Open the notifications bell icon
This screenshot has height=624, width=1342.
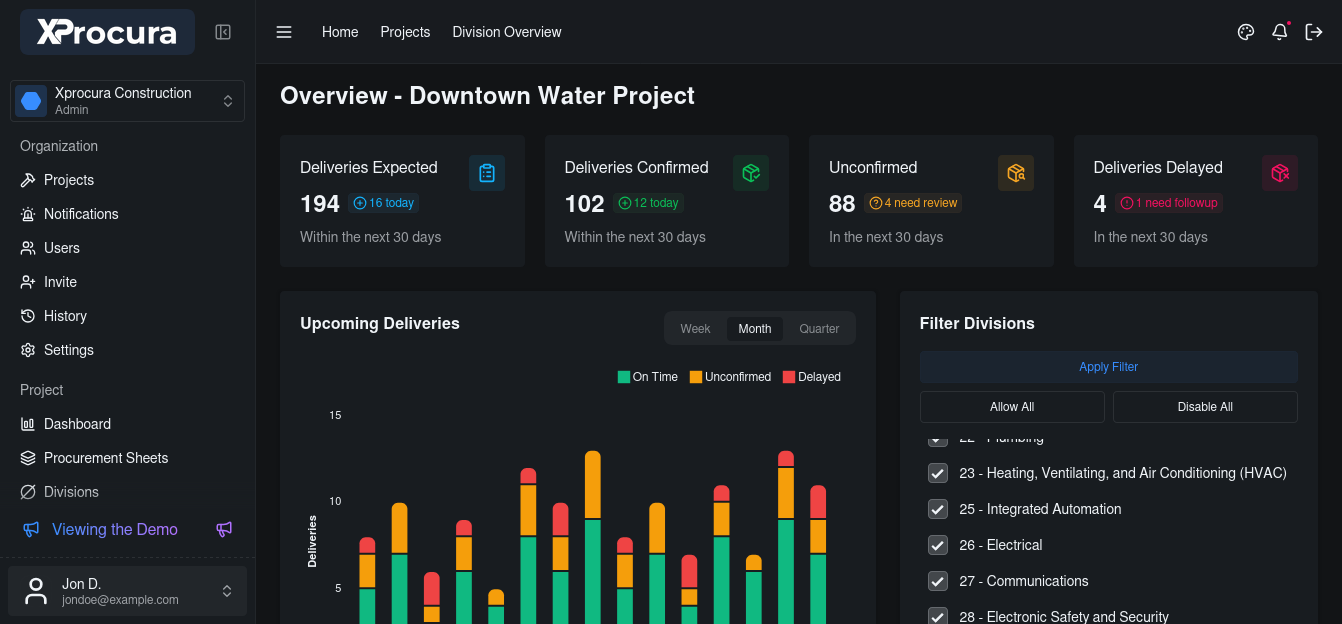tap(1280, 32)
